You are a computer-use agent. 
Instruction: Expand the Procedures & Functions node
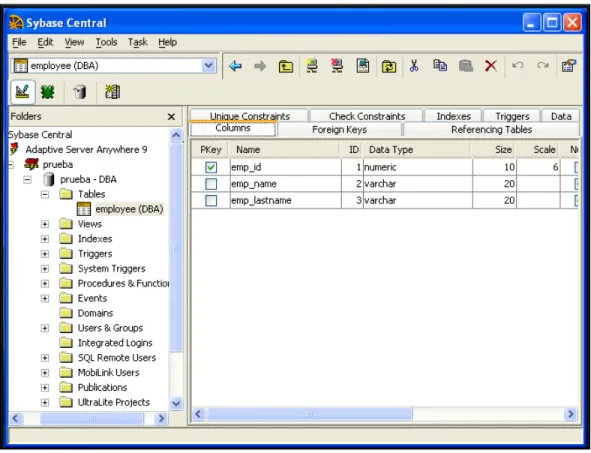pyautogui.click(x=45, y=284)
